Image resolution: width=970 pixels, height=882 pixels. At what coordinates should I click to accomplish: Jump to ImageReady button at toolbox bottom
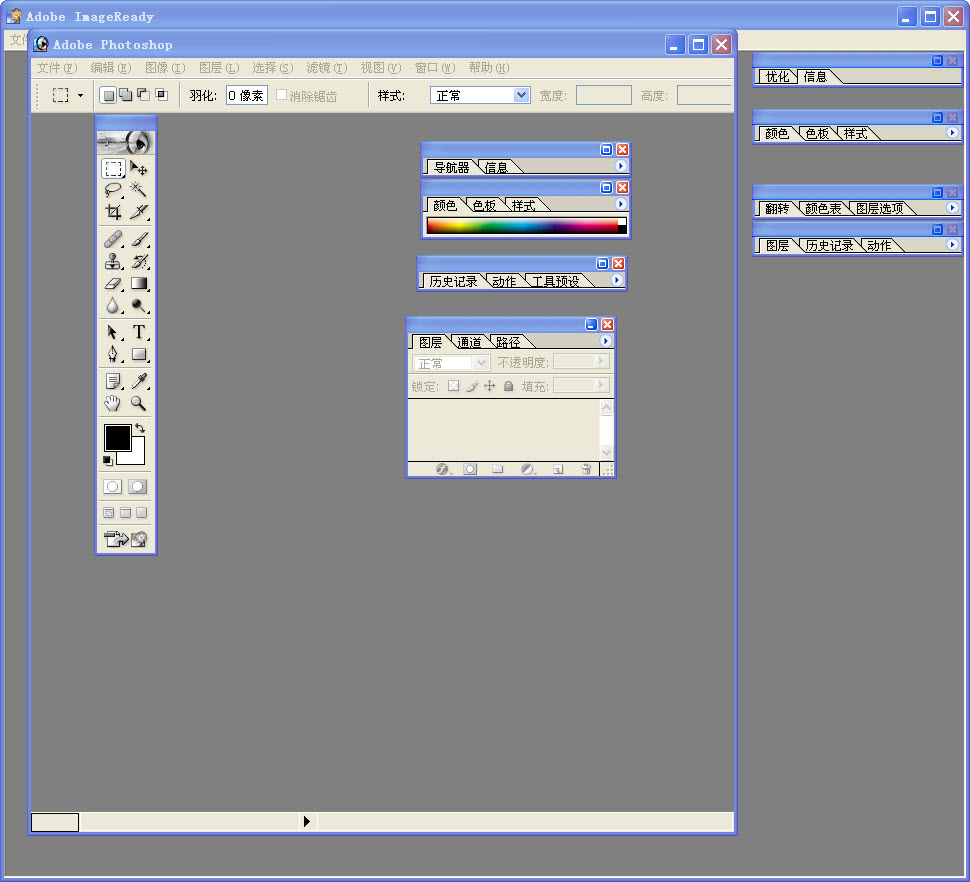[126, 540]
